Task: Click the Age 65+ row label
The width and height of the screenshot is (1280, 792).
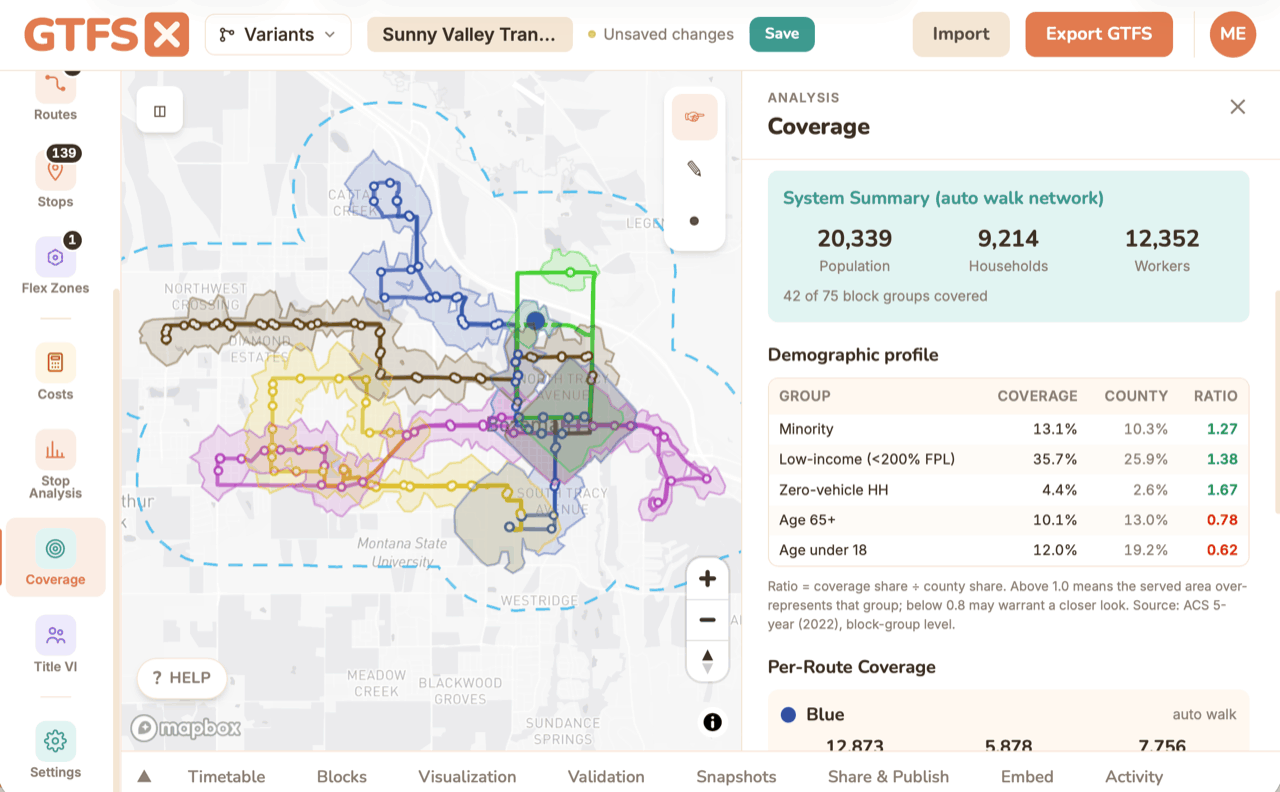Action: (x=807, y=520)
